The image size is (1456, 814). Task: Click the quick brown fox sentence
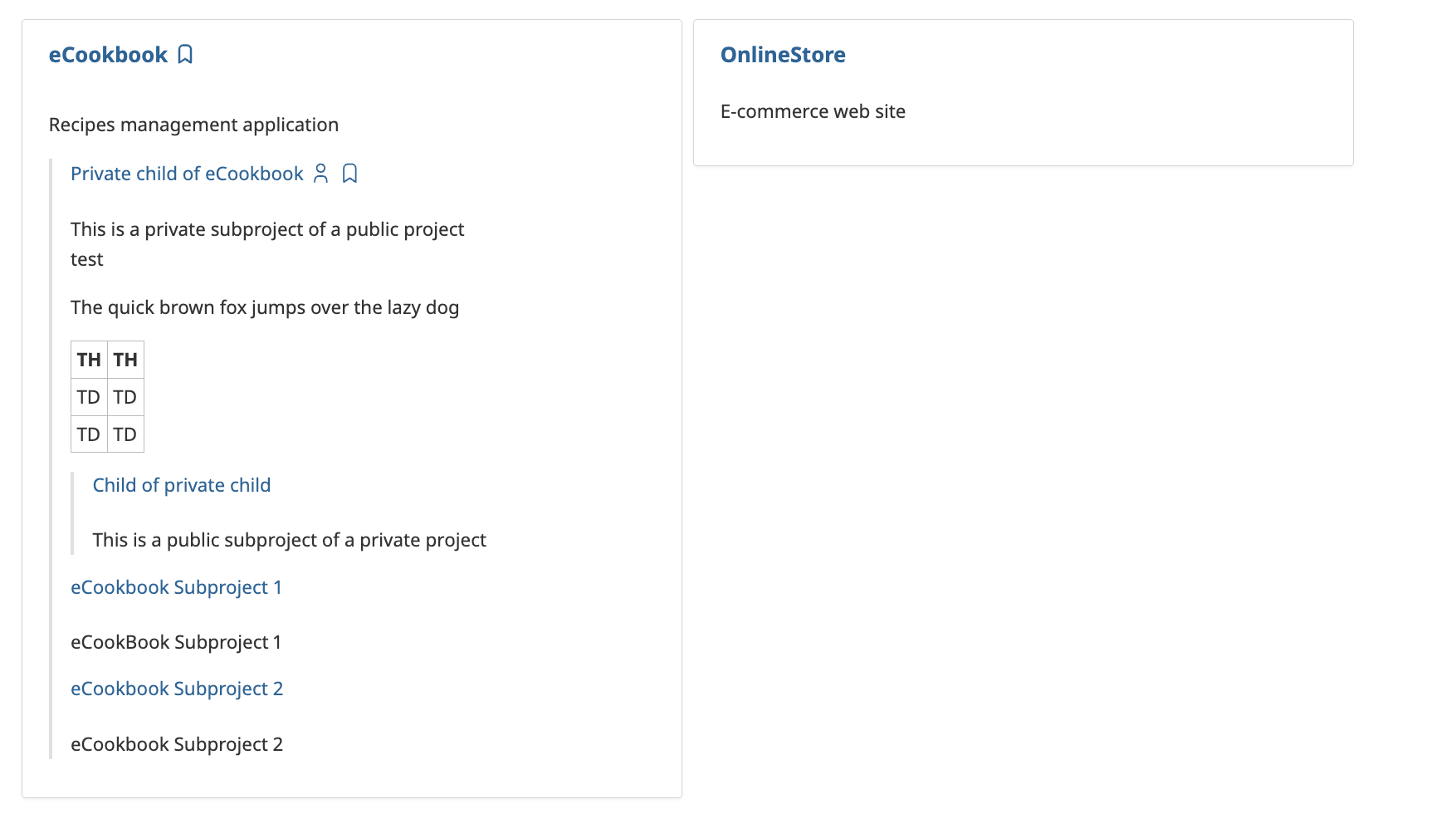point(265,307)
